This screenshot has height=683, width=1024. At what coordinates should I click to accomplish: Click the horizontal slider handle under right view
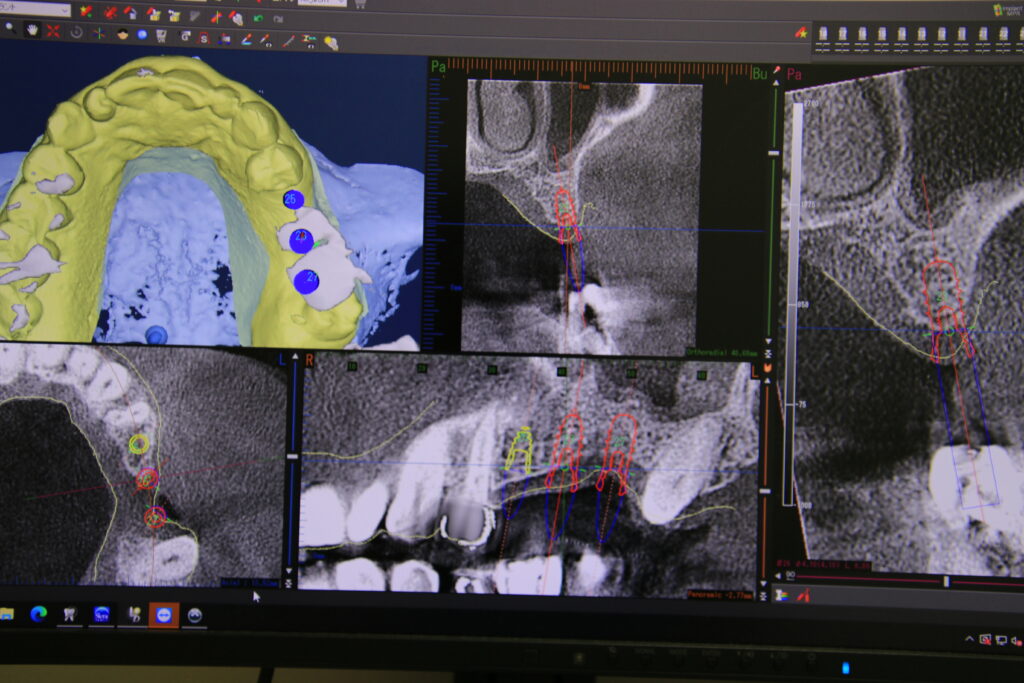click(946, 581)
